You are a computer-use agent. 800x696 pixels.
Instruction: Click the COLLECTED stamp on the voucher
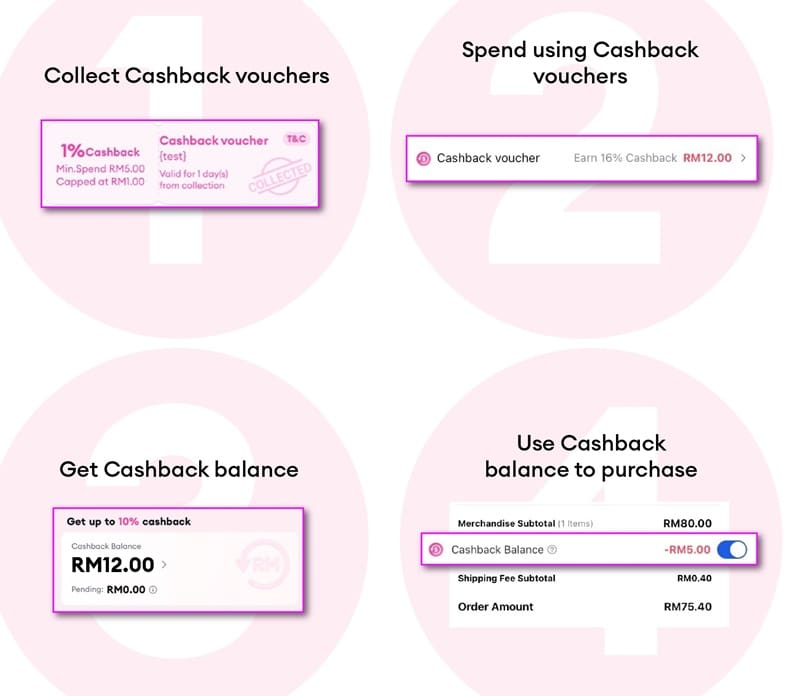(x=281, y=176)
